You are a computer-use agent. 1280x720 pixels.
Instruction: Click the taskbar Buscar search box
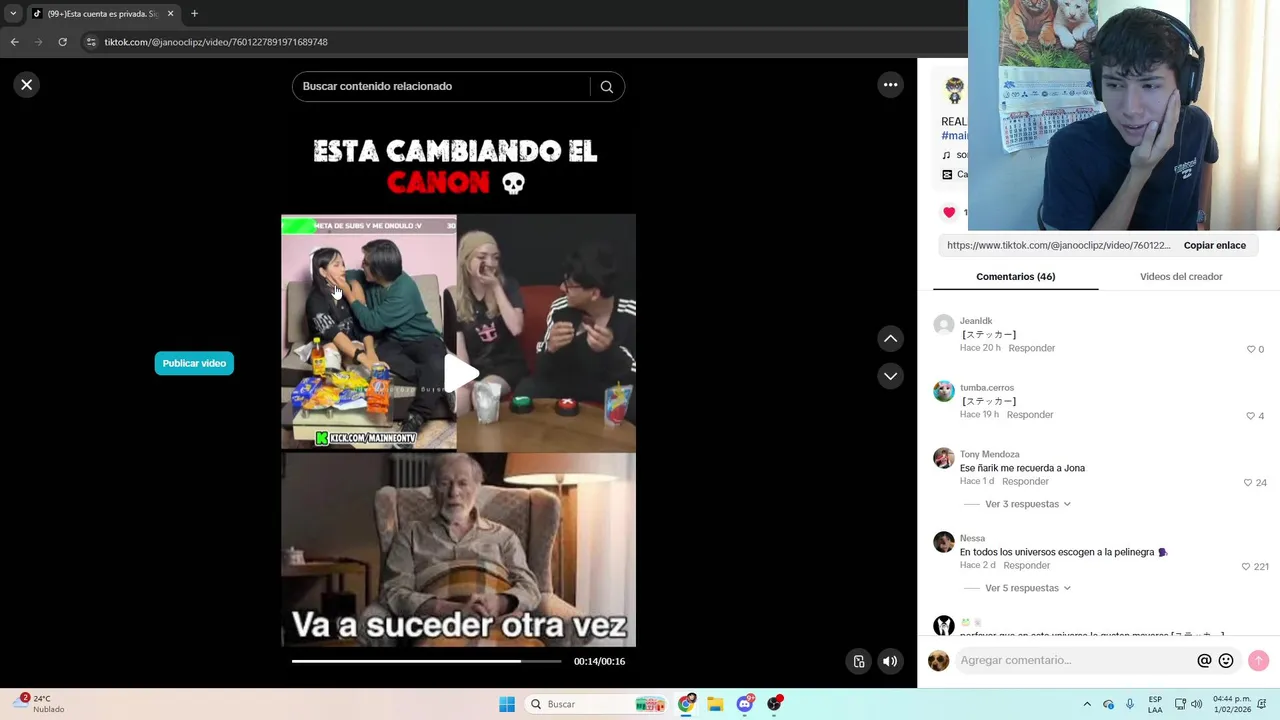597,704
